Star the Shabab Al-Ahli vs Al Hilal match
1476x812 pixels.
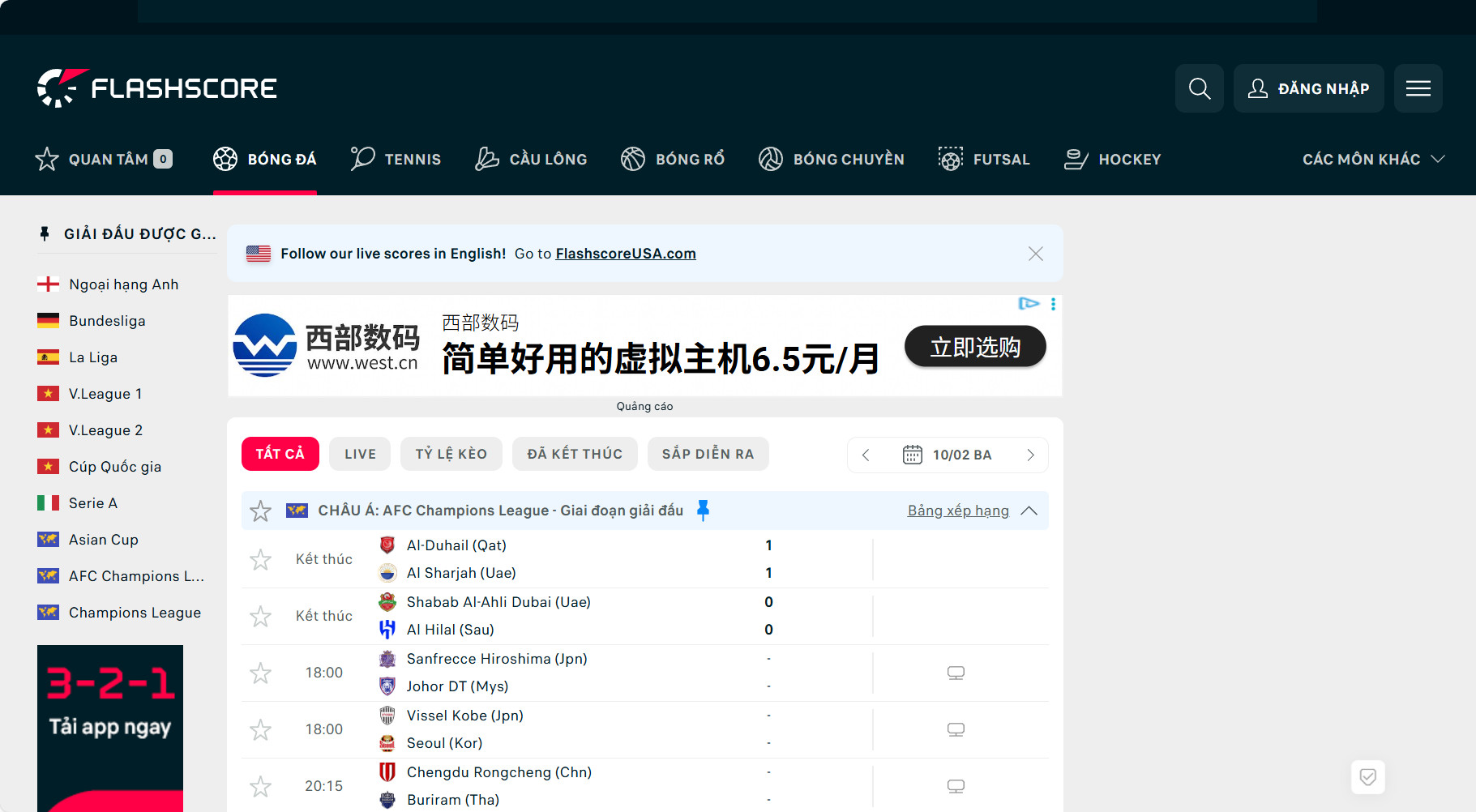click(260, 616)
